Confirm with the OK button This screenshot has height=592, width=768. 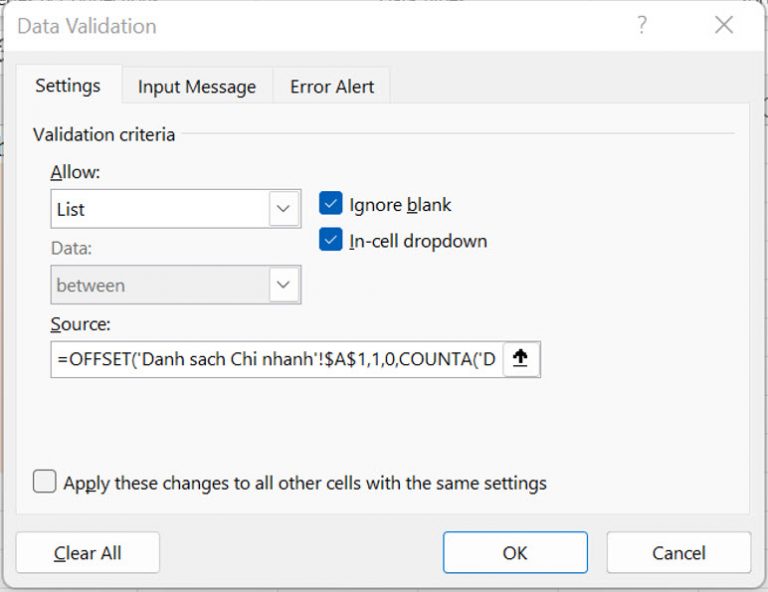[x=515, y=552]
